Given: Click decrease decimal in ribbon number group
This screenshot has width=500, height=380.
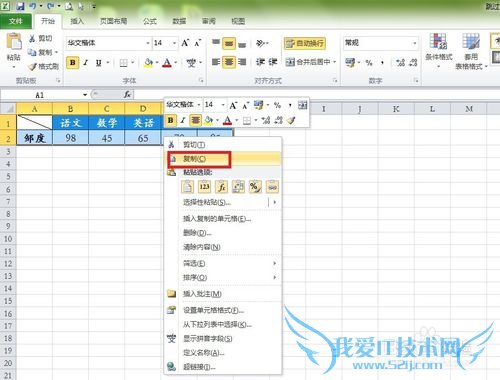Looking at the screenshot, I should point(413,62).
